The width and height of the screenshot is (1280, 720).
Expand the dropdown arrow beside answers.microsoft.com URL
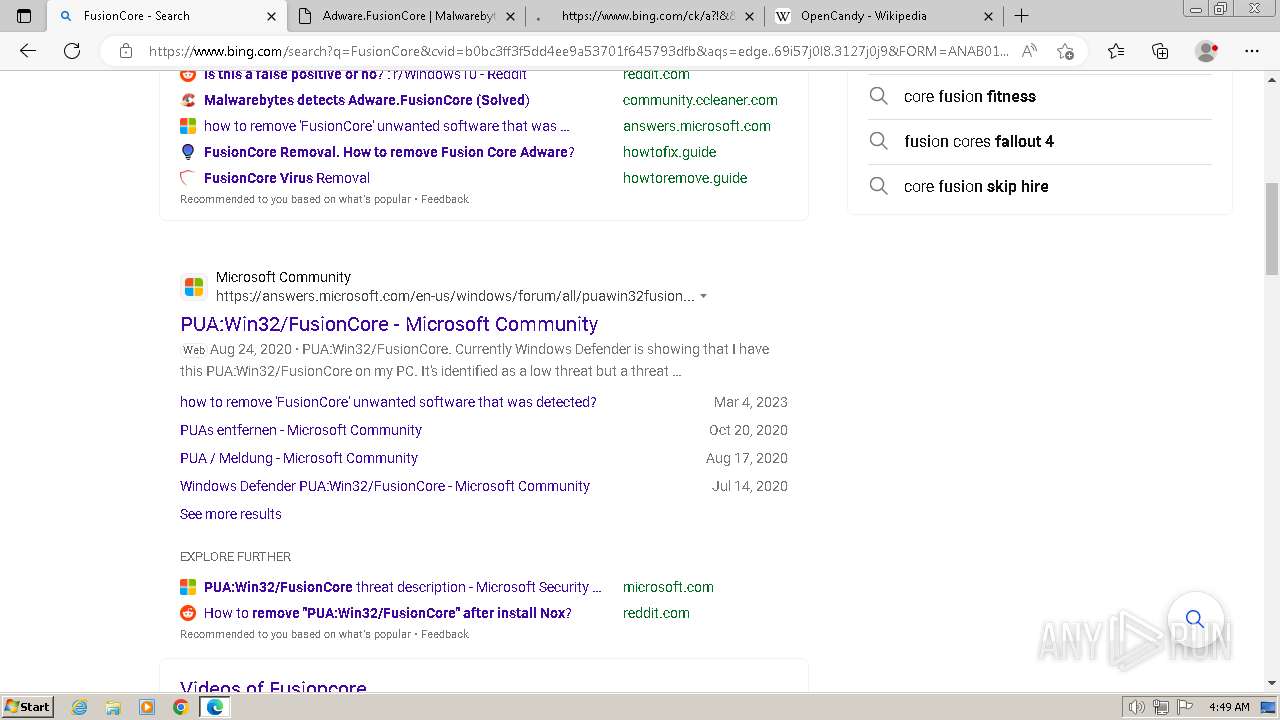[703, 297]
